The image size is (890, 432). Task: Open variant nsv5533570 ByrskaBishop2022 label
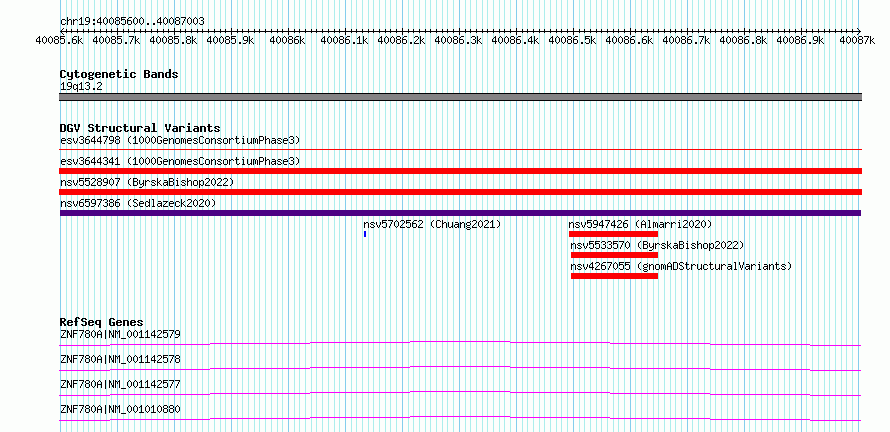(x=657, y=245)
